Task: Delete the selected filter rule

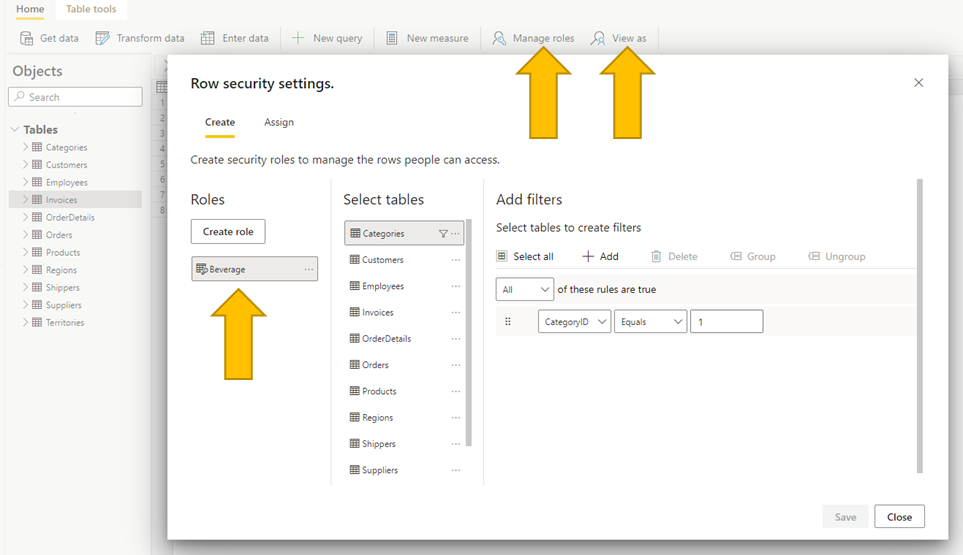Action: click(674, 256)
